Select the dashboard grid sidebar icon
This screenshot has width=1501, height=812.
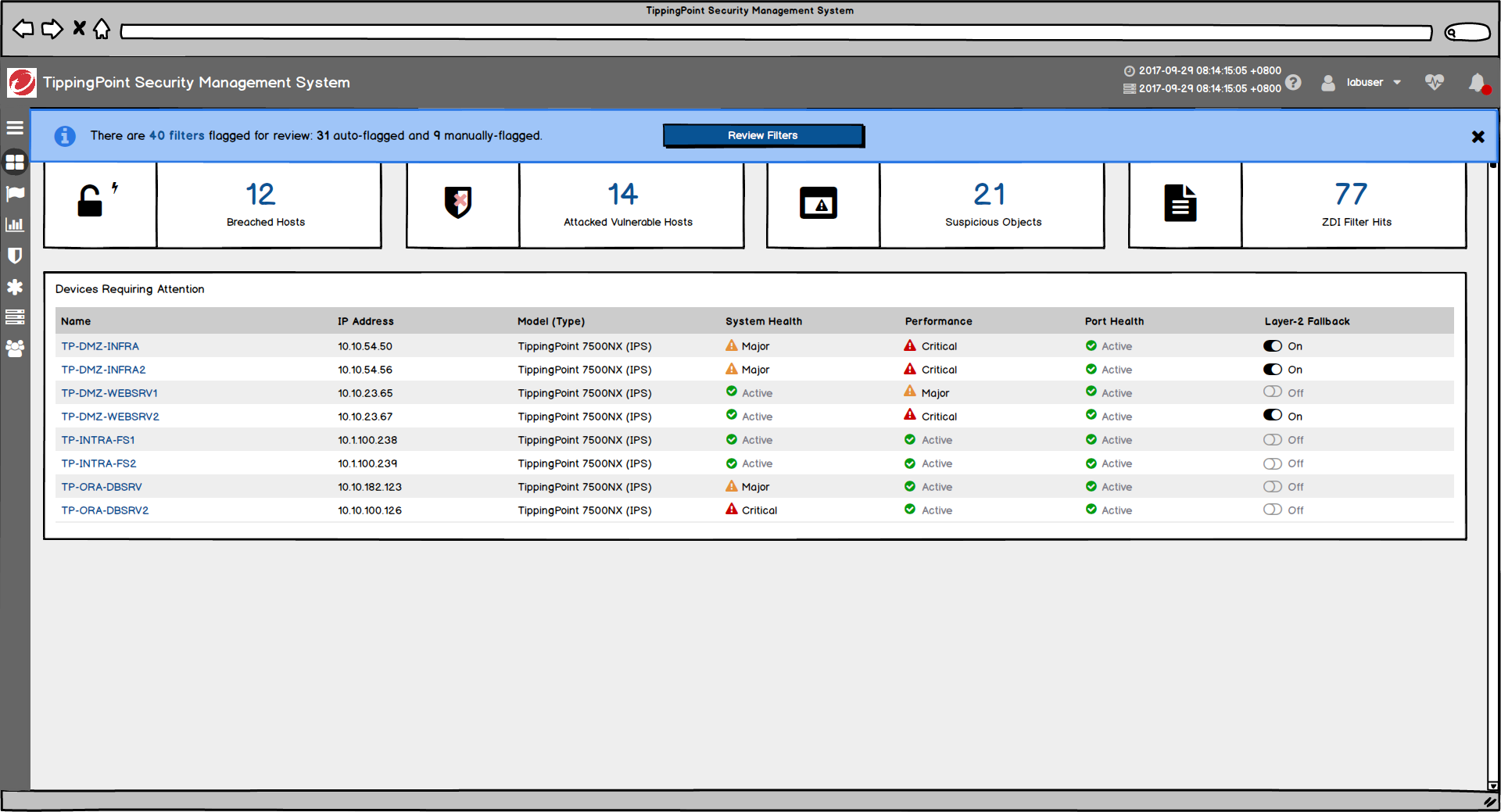[15, 162]
